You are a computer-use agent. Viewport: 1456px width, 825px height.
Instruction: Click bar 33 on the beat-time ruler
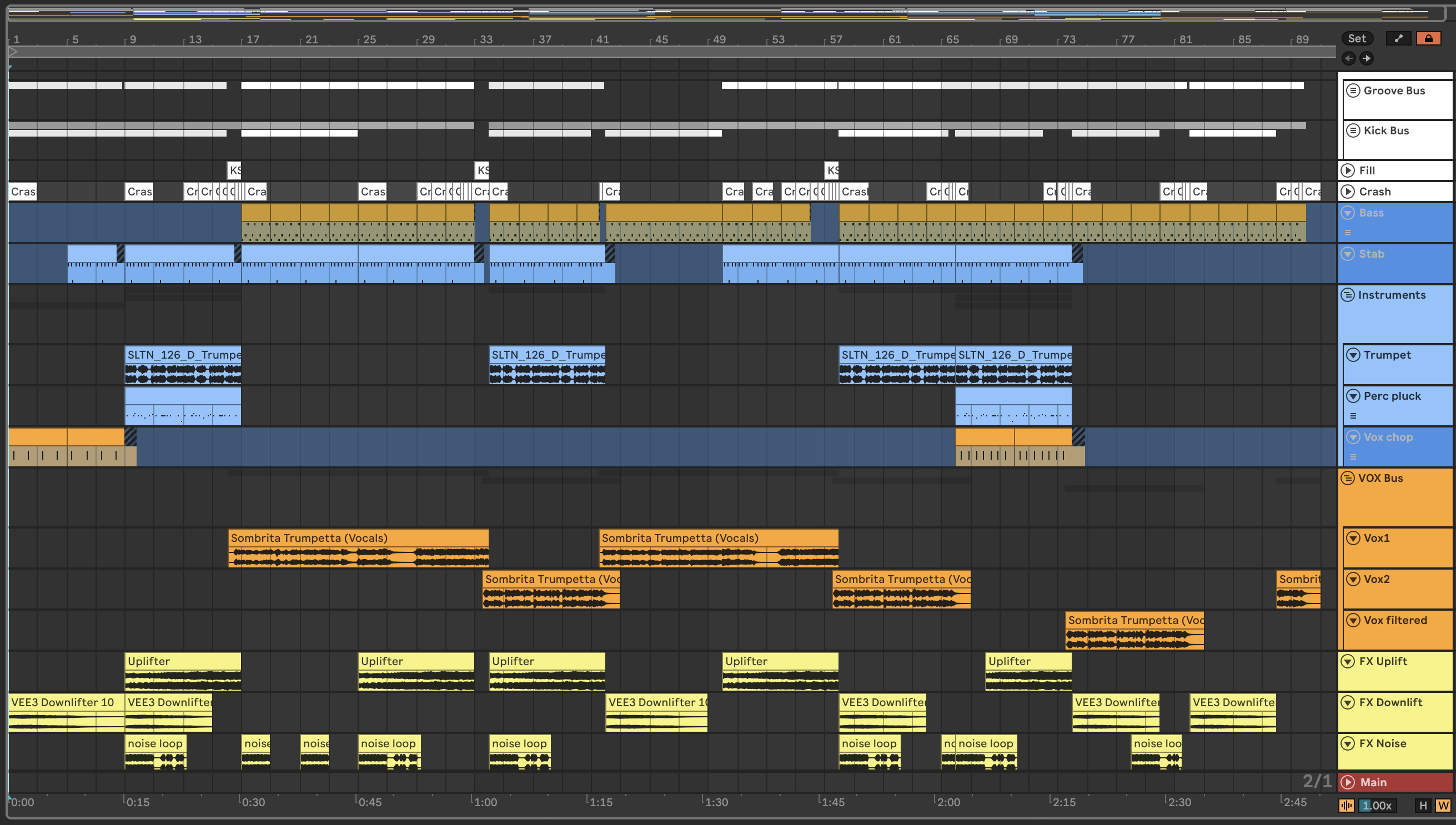tap(486, 39)
